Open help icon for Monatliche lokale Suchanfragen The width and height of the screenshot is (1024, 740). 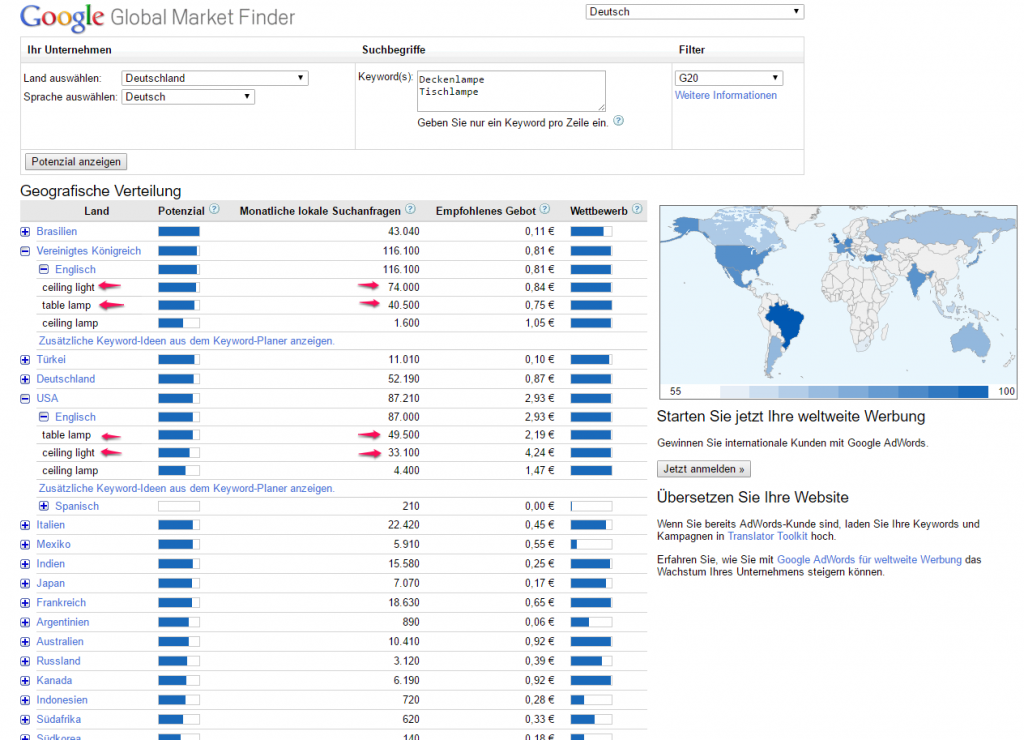click(410, 210)
